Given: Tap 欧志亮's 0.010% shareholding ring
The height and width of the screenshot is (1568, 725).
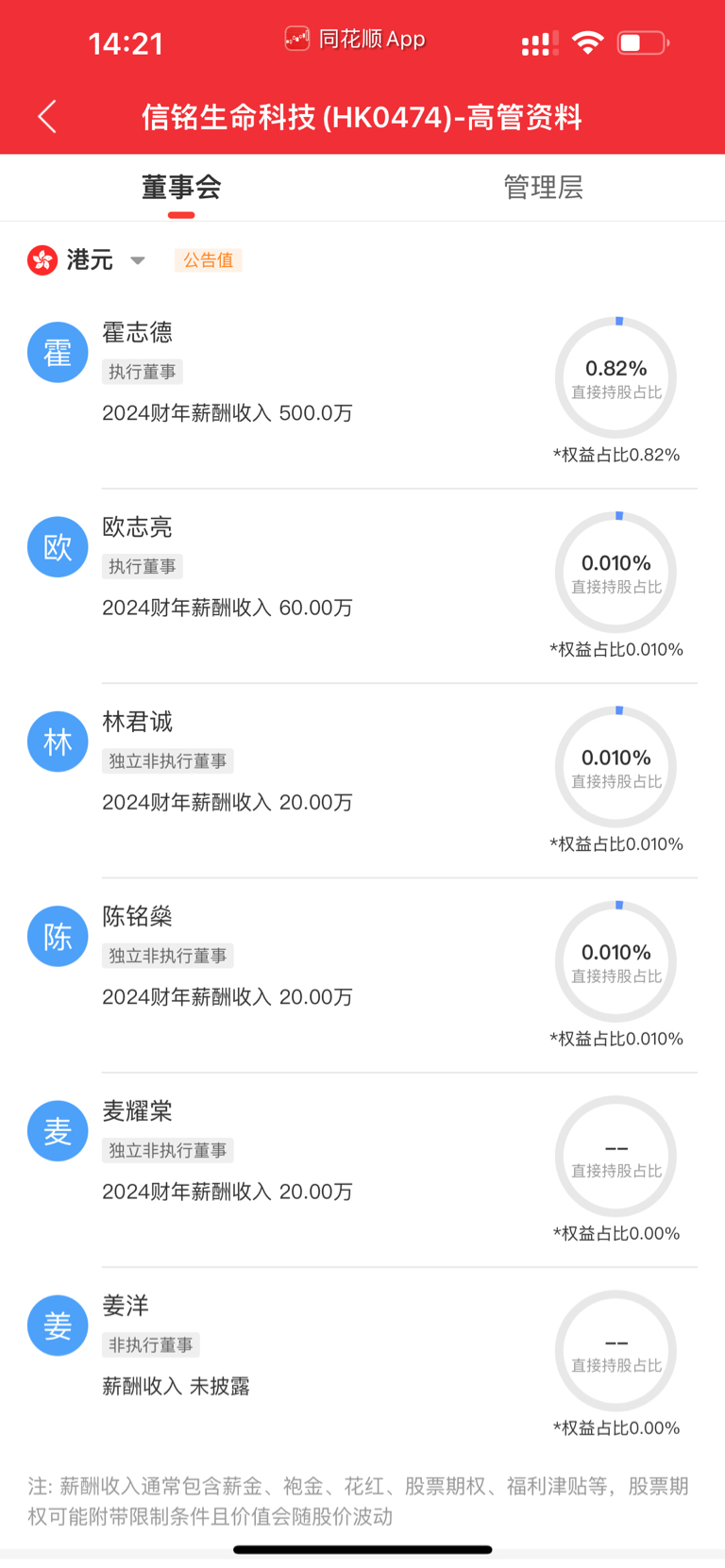Looking at the screenshot, I should click(616, 572).
